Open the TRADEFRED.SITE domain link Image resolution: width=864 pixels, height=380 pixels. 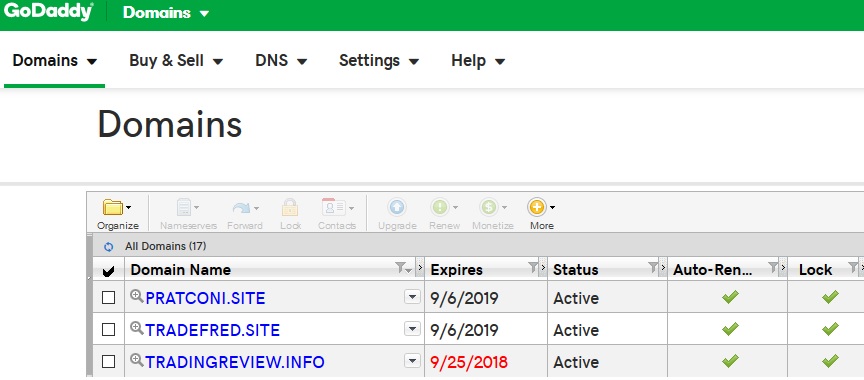coord(213,330)
